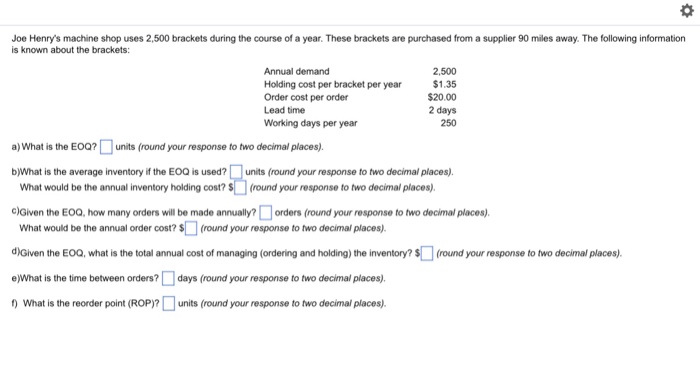Click the orders made annually answer box
Screen dimensions: 700x379
[266, 212]
